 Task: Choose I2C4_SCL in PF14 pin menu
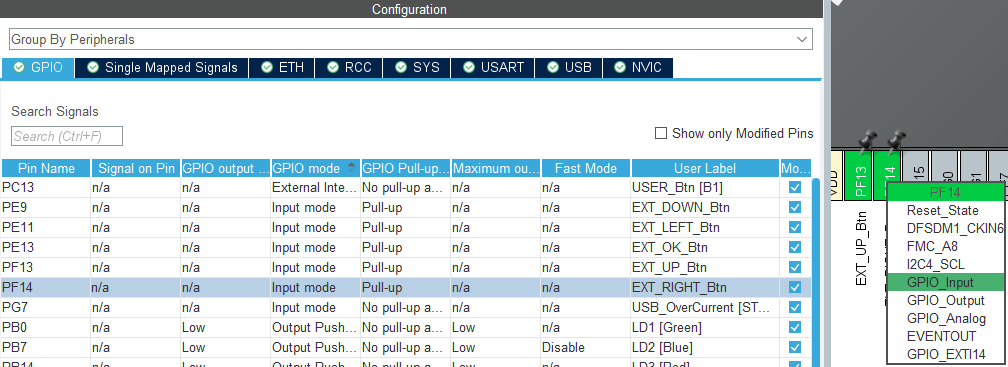[x=945, y=264]
